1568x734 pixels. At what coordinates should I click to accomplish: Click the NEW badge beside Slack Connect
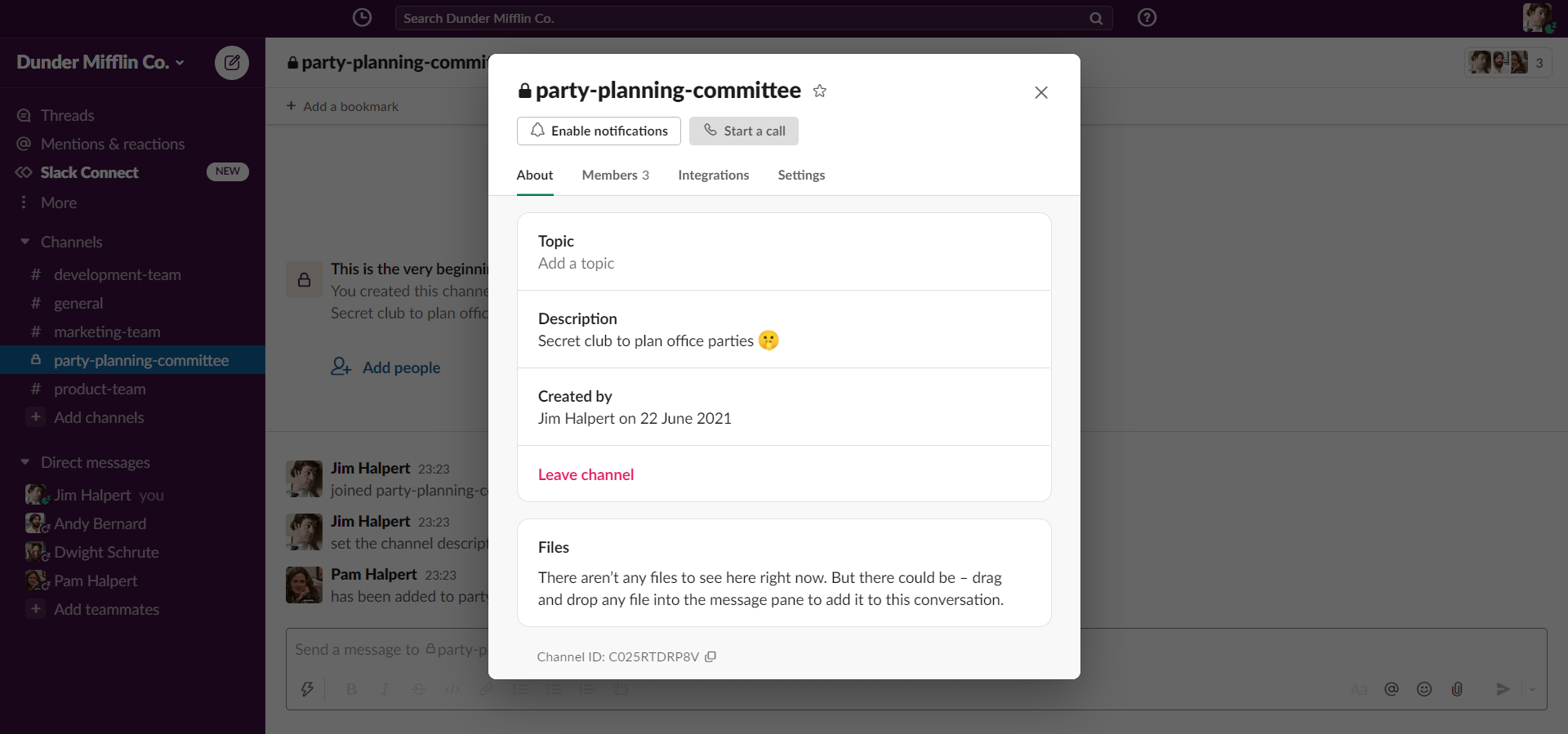click(x=228, y=171)
